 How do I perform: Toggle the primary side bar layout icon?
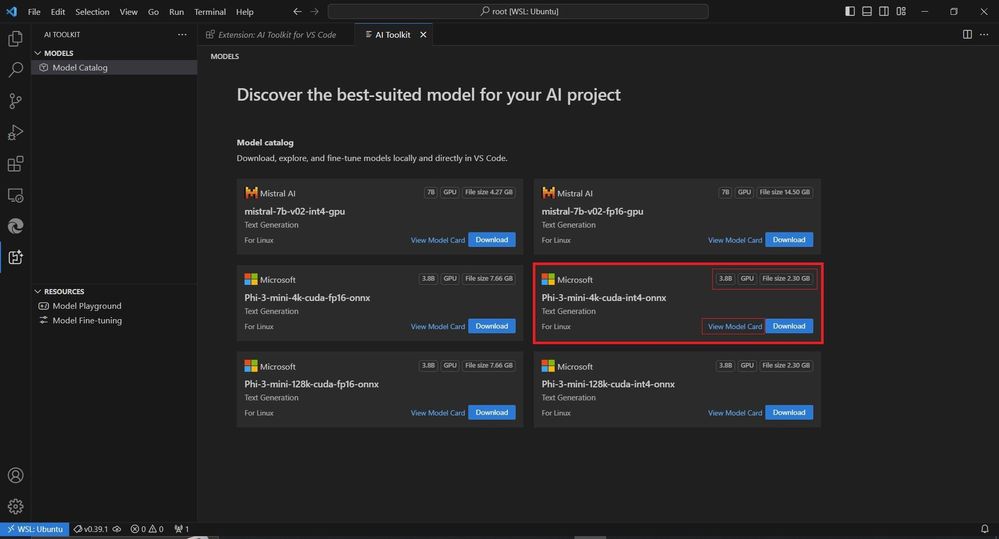pyautogui.click(x=850, y=11)
